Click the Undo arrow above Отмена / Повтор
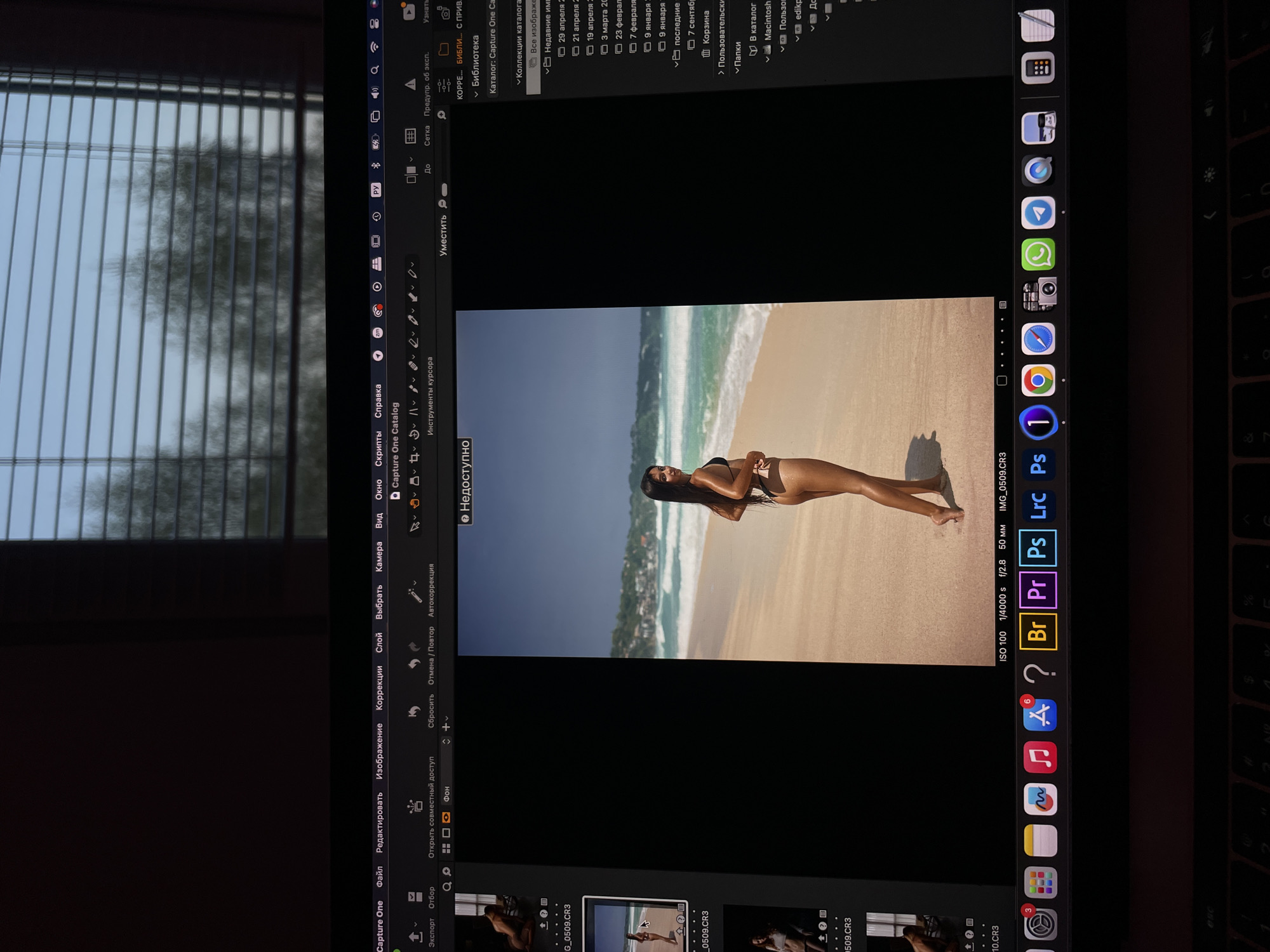Viewport: 1270px width, 952px height. click(414, 664)
